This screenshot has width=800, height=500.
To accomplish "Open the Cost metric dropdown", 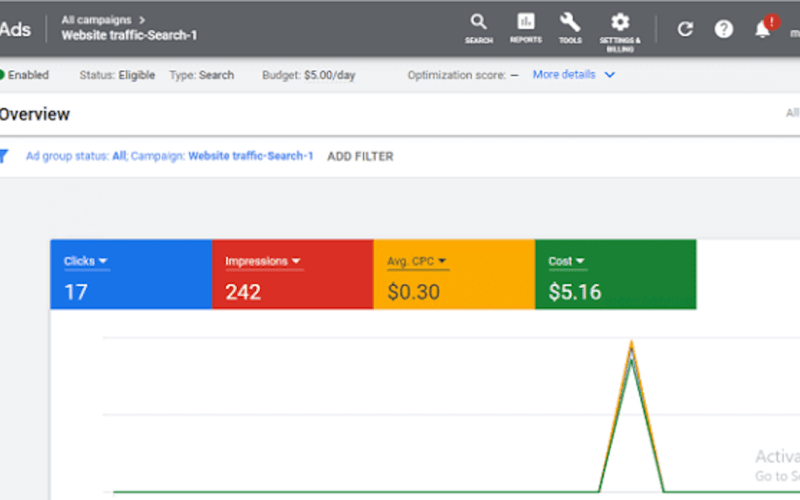I will (566, 261).
